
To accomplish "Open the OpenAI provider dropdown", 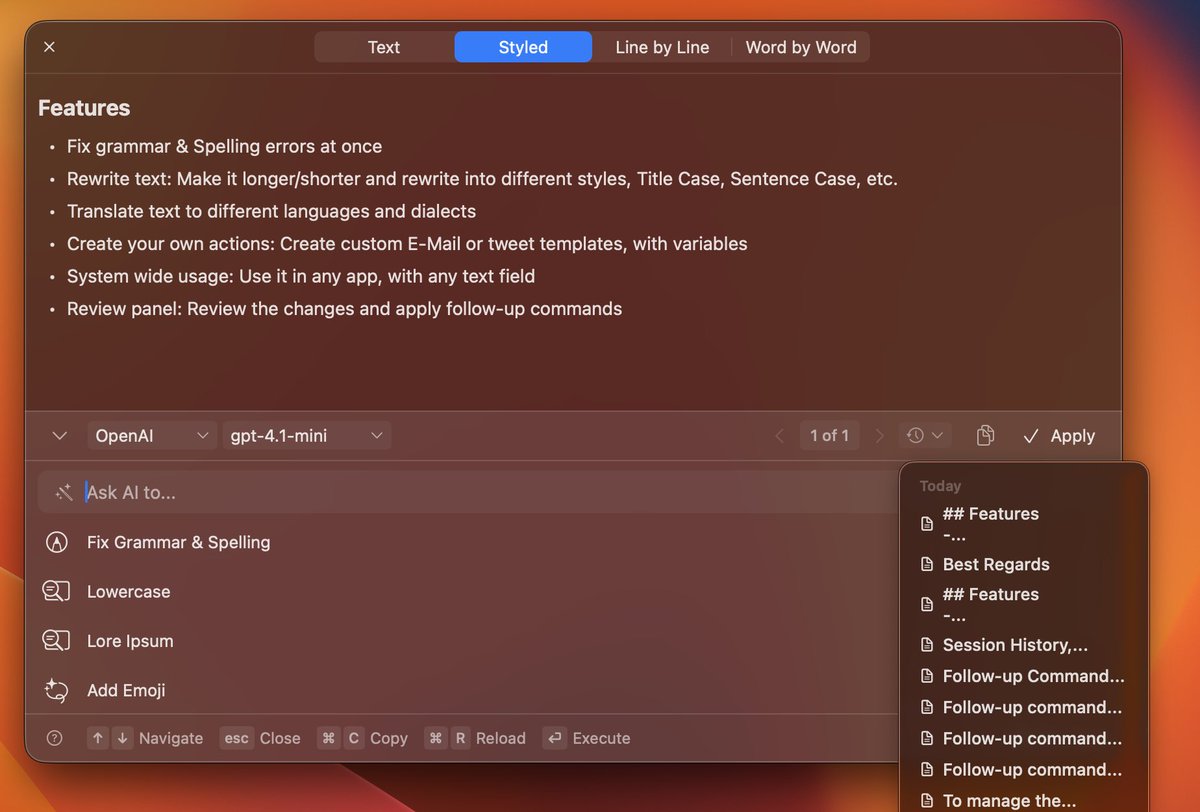I will point(152,436).
